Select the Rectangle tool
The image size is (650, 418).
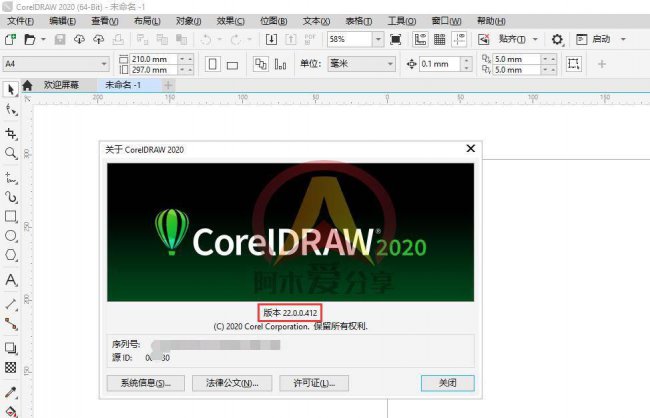pyautogui.click(x=11, y=216)
